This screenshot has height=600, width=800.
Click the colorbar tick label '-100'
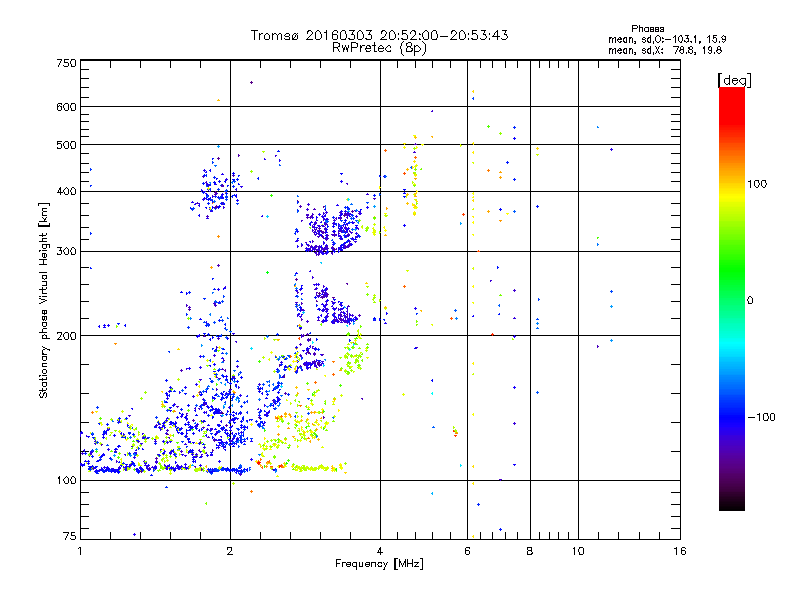(762, 417)
